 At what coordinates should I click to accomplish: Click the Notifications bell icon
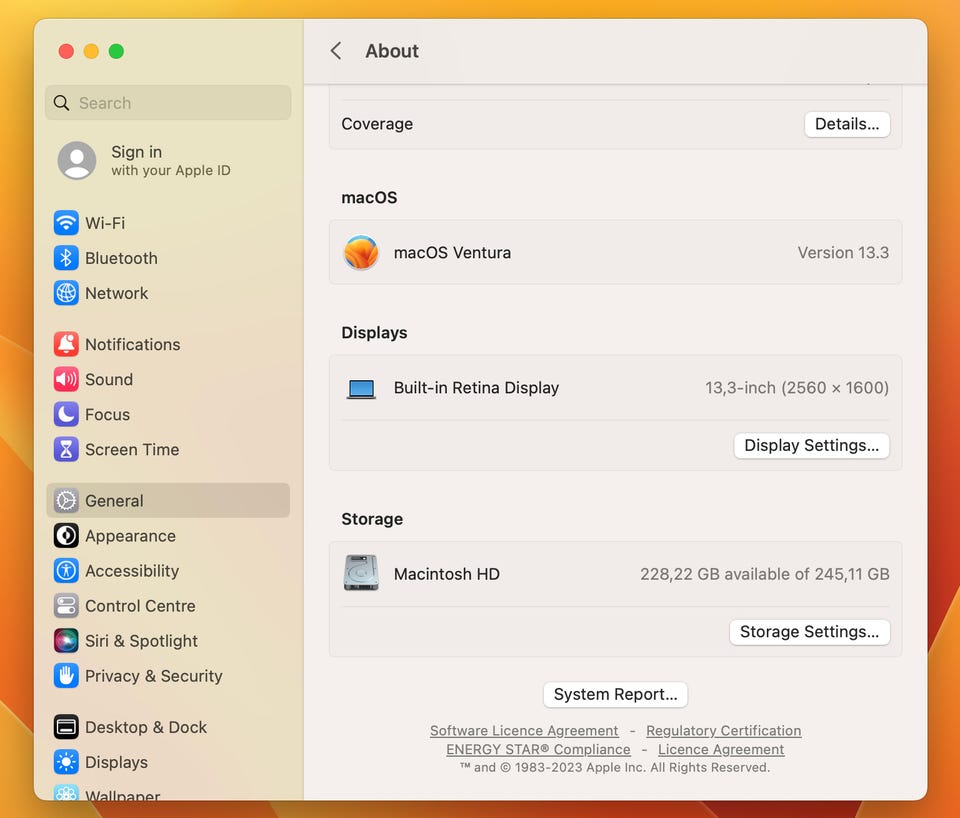[66, 344]
